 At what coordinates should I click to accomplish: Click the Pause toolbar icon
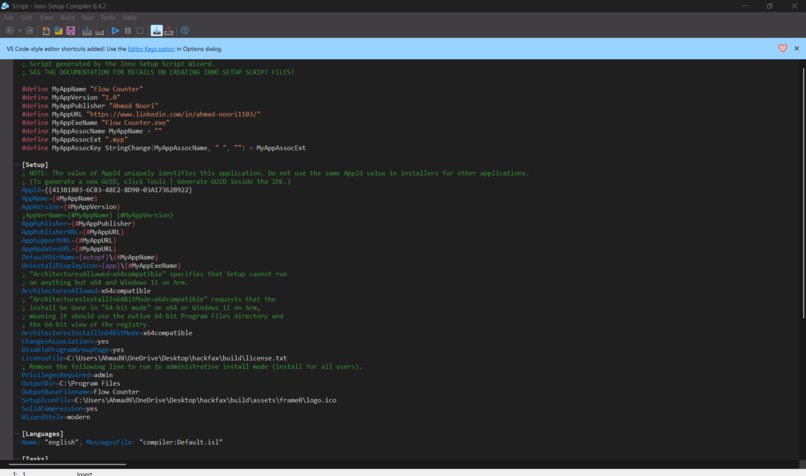[128, 31]
